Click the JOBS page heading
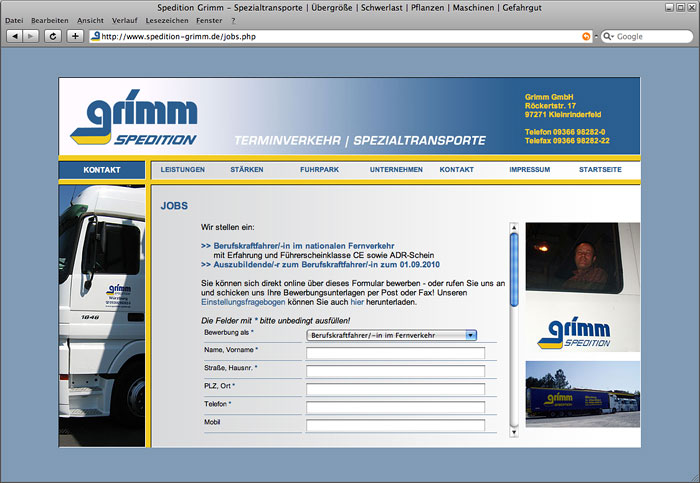 pyautogui.click(x=174, y=206)
